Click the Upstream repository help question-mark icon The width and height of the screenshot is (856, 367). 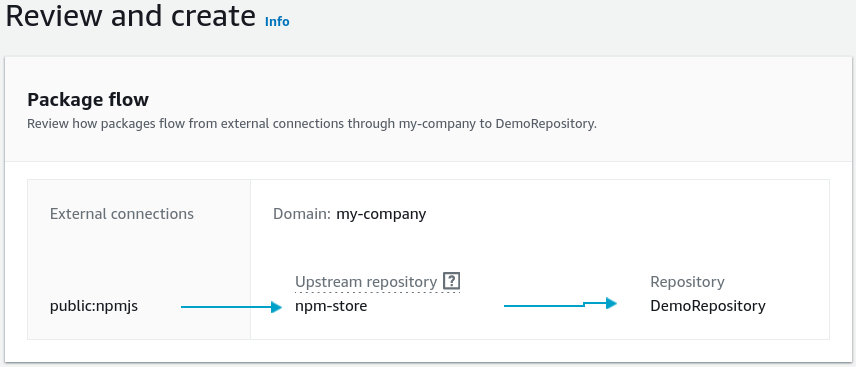451,281
